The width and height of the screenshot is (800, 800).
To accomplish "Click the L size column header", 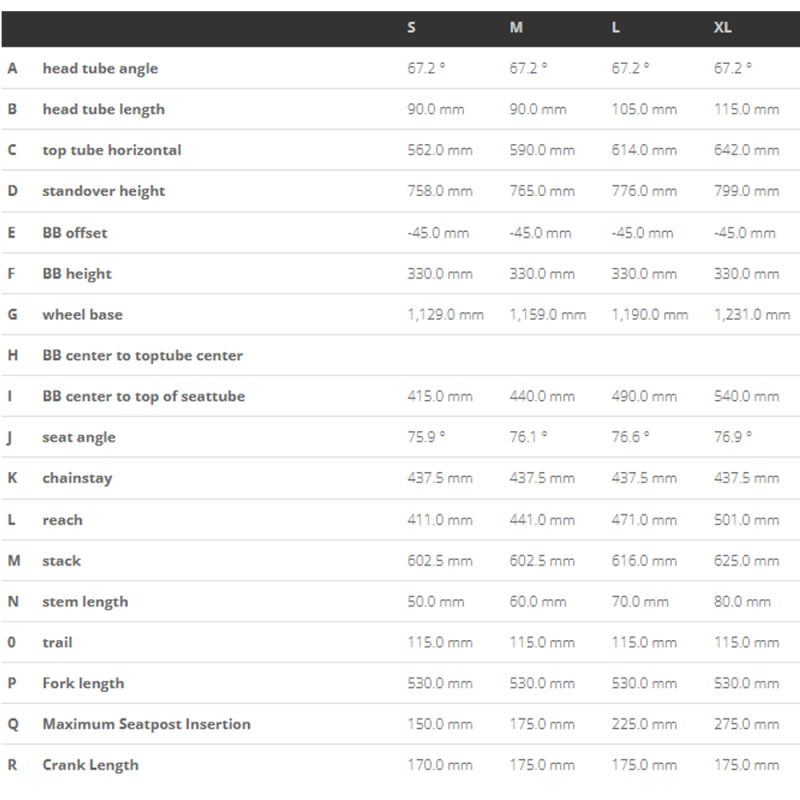I will click(616, 27).
